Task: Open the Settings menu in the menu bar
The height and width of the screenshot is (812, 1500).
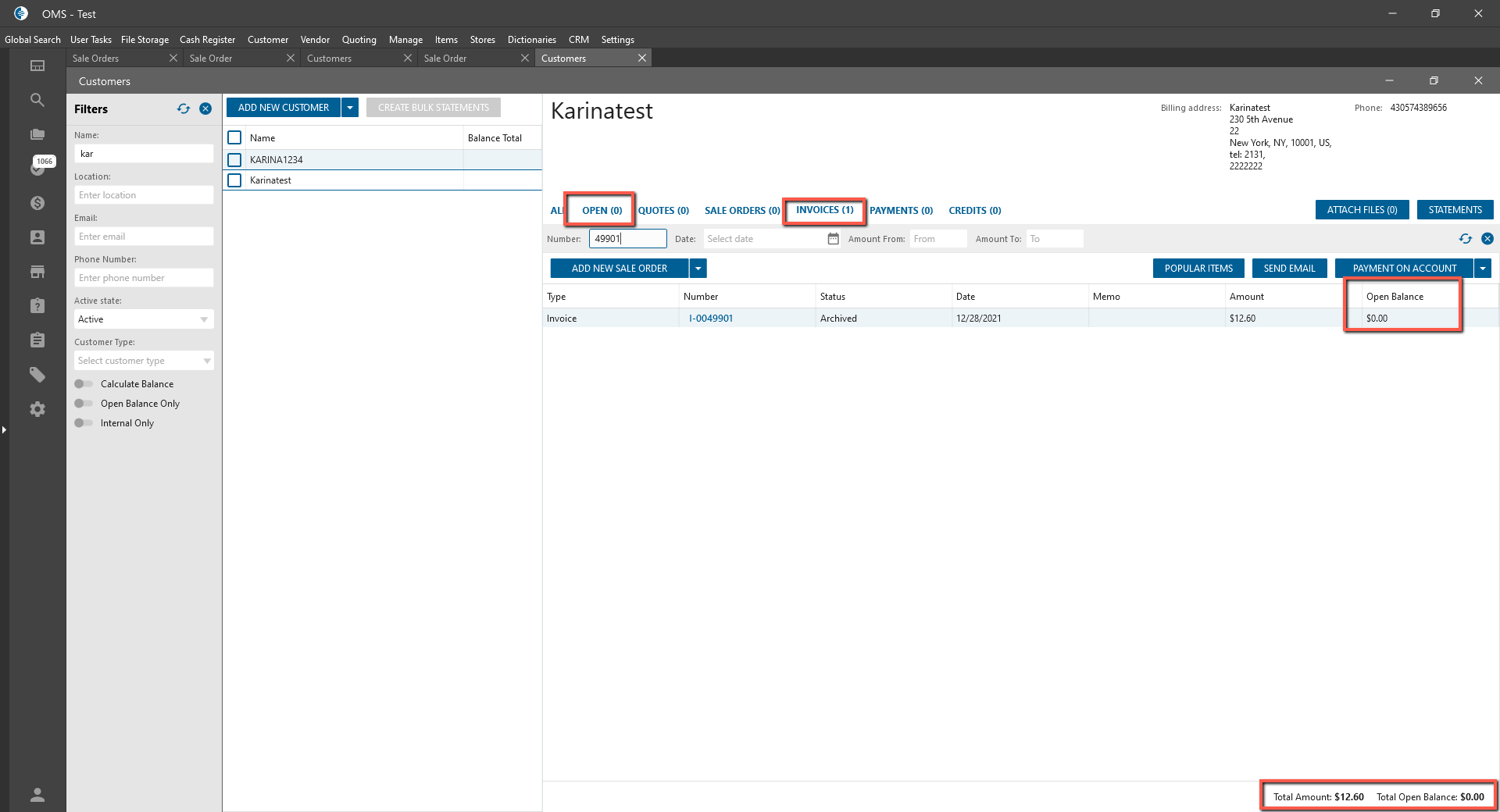Action: point(618,40)
